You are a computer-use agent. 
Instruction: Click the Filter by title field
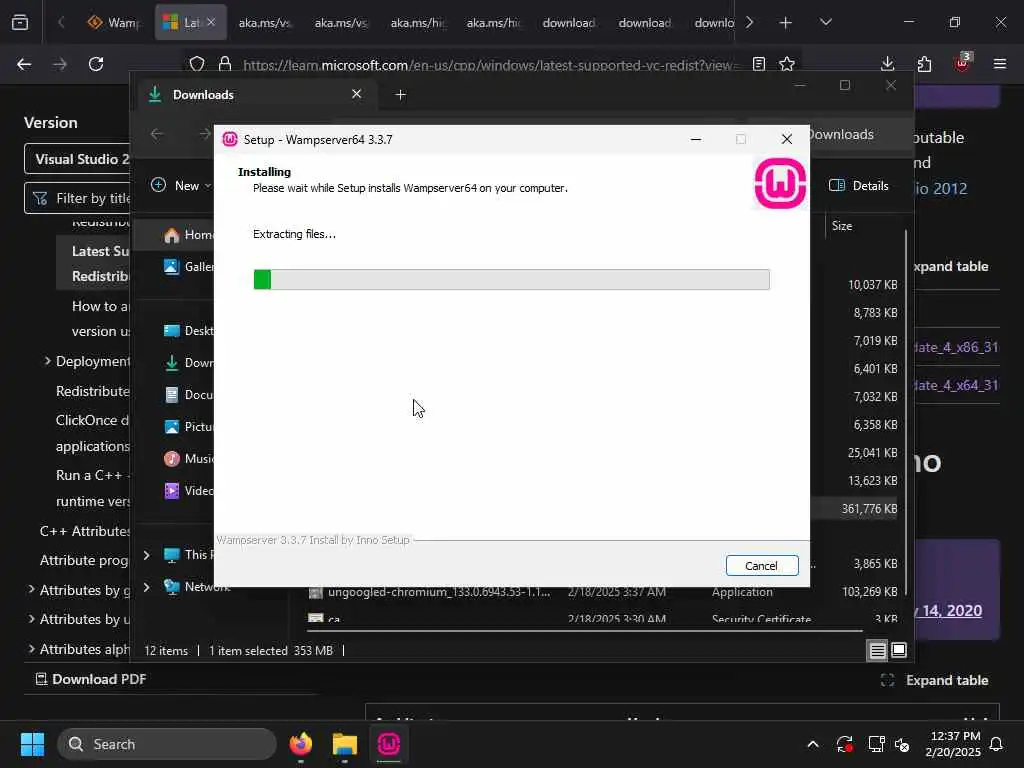coord(77,198)
